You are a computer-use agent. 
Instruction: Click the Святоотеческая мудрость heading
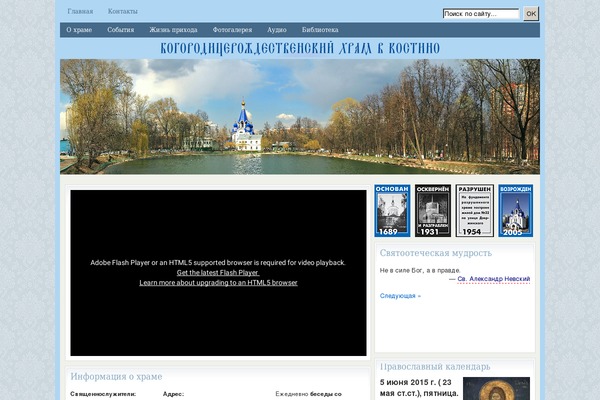[x=436, y=253]
